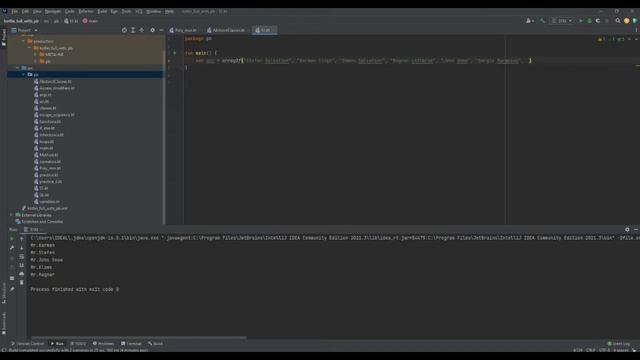
Task: Open the run configuration dropdown
Action: (562, 20)
